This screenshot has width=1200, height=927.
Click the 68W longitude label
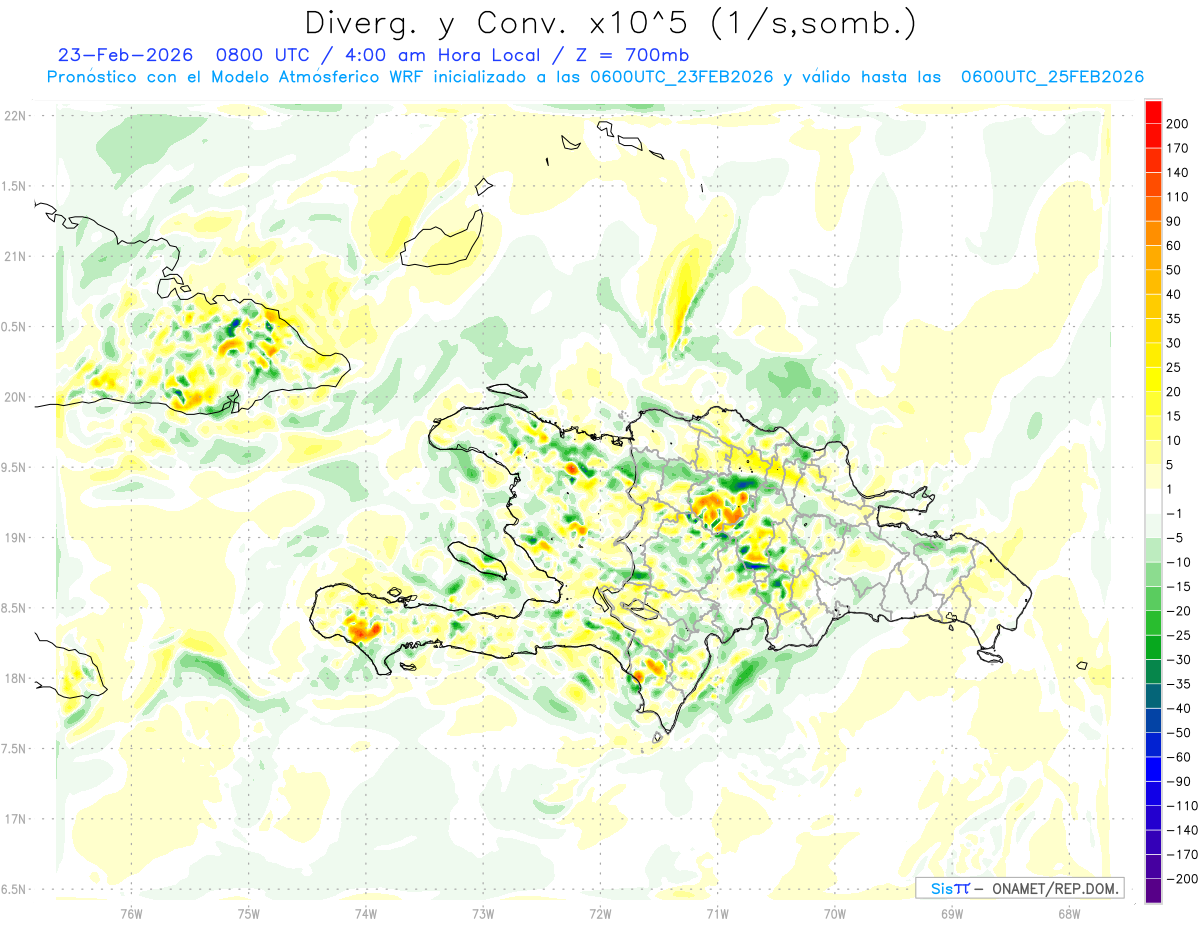coord(1068,913)
